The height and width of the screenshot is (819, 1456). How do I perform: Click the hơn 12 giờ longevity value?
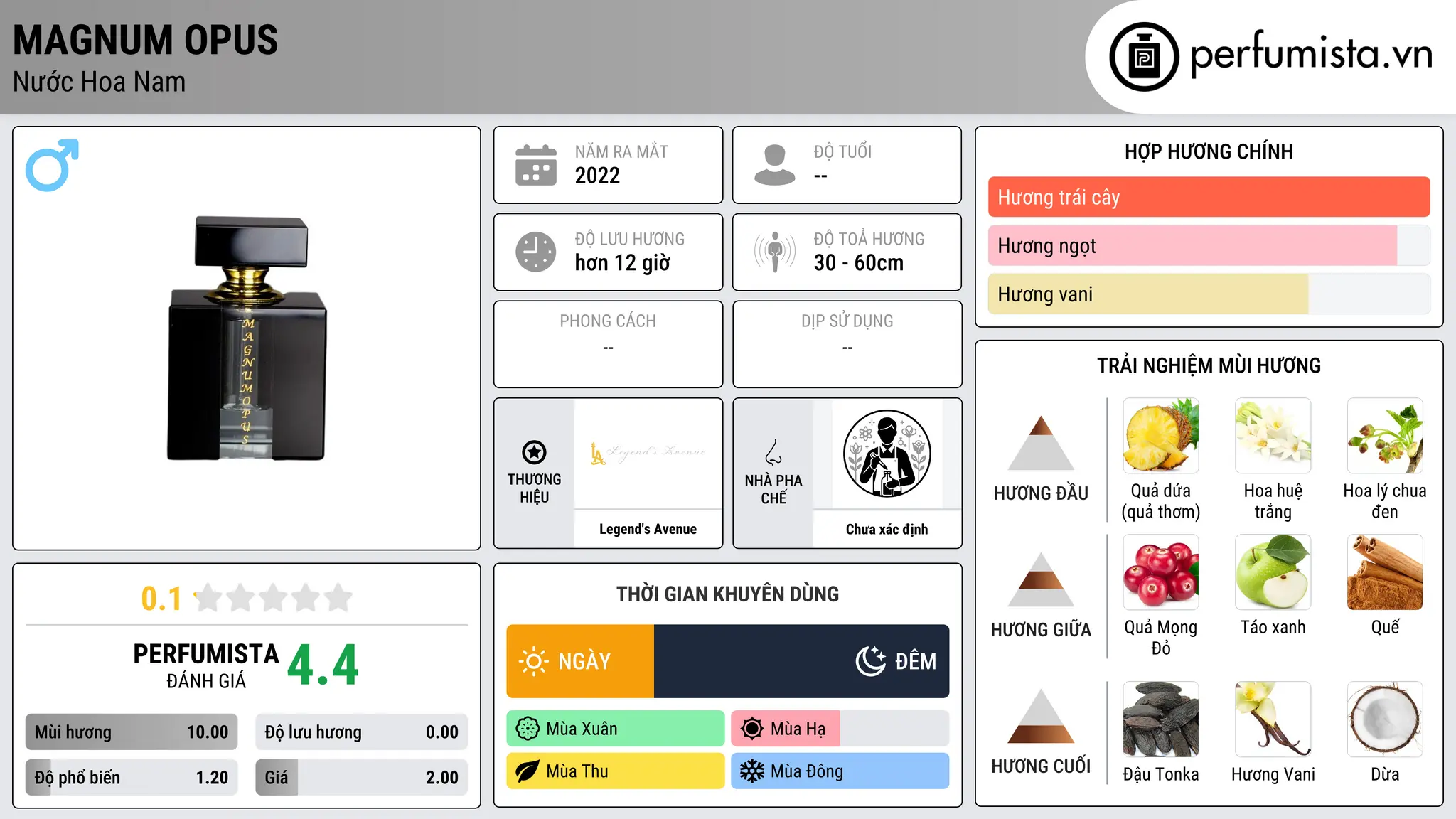point(622,263)
